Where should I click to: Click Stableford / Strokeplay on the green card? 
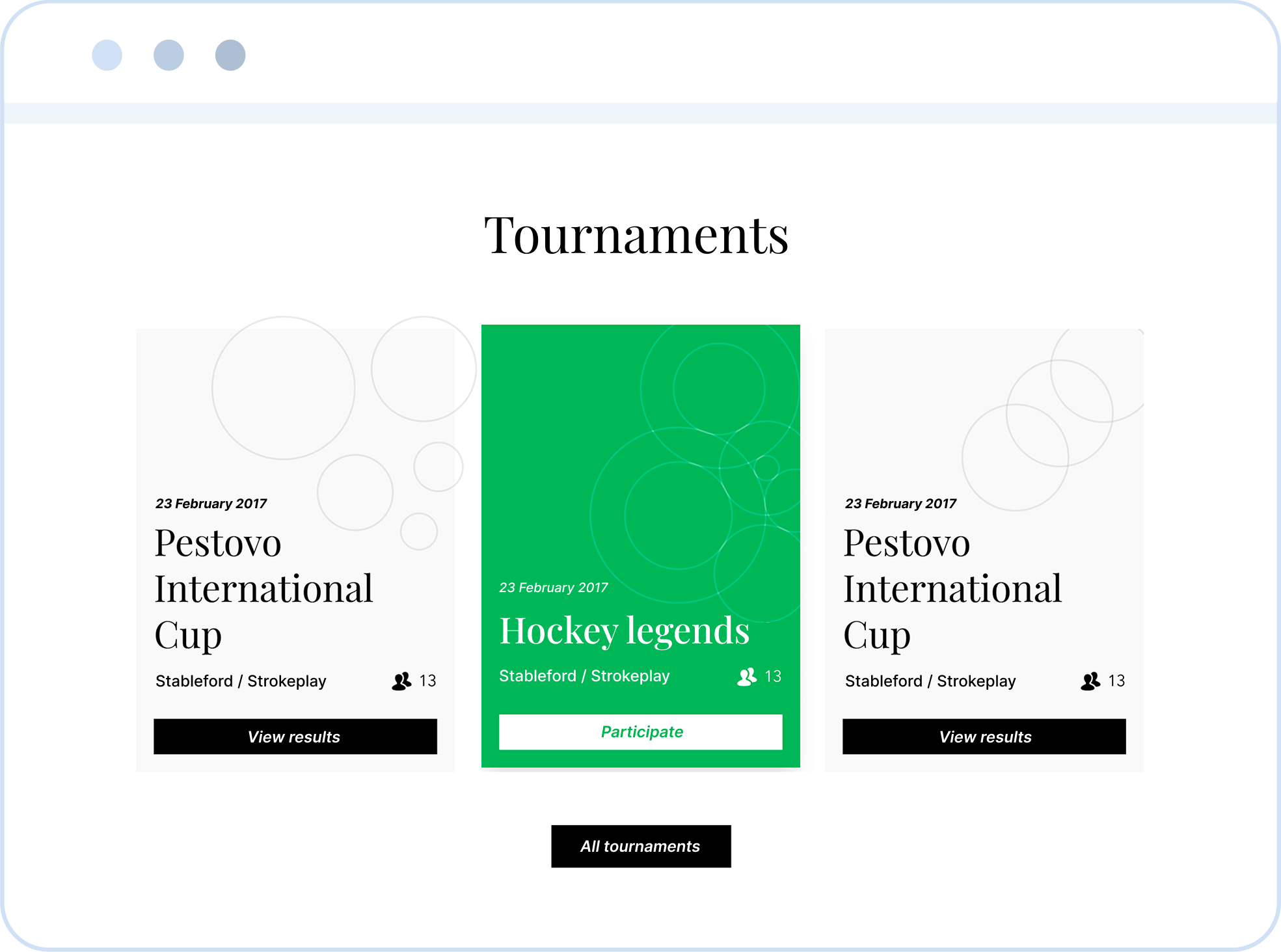584,676
